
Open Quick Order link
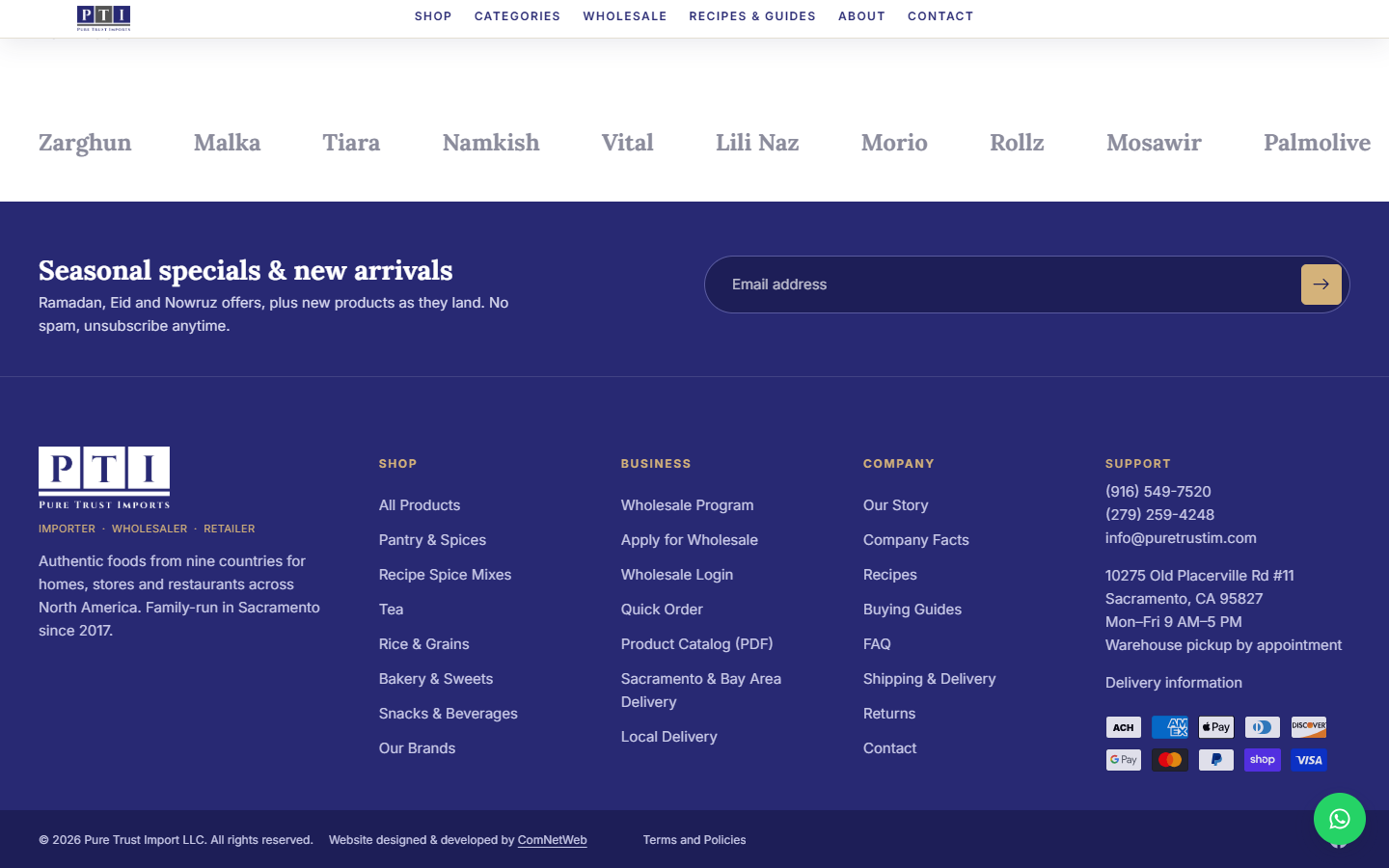tap(662, 610)
